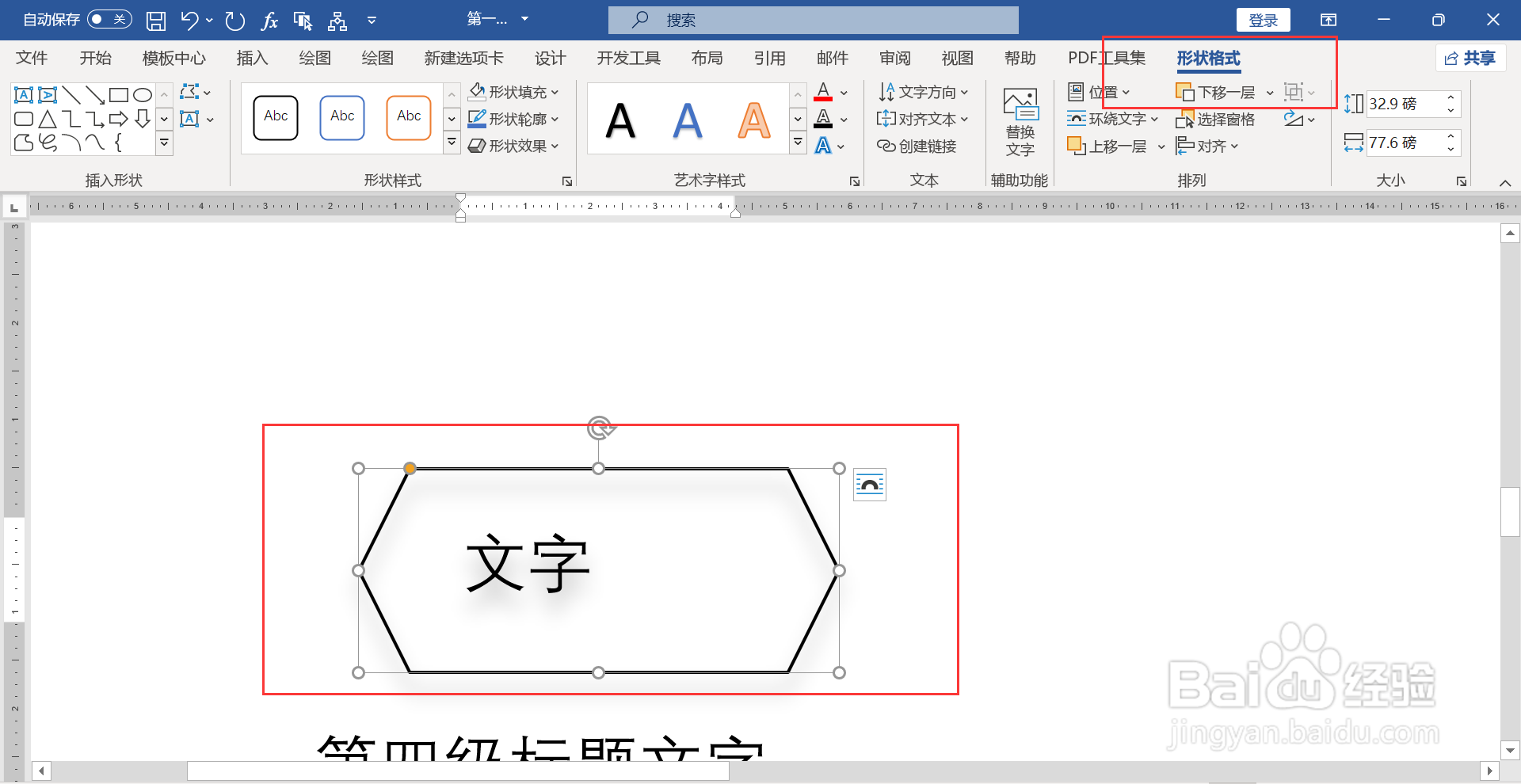
Task: Select the vertical text box shape
Action: (x=48, y=96)
